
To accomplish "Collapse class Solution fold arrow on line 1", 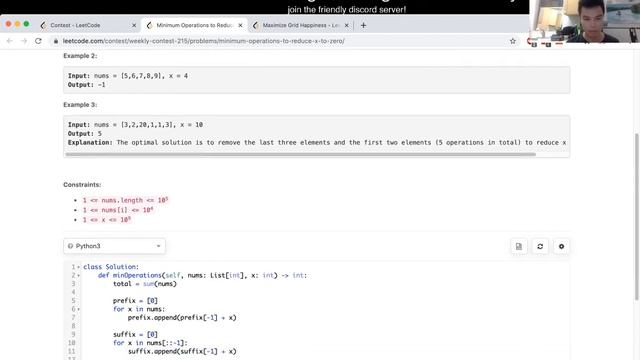I will (x=79, y=267).
